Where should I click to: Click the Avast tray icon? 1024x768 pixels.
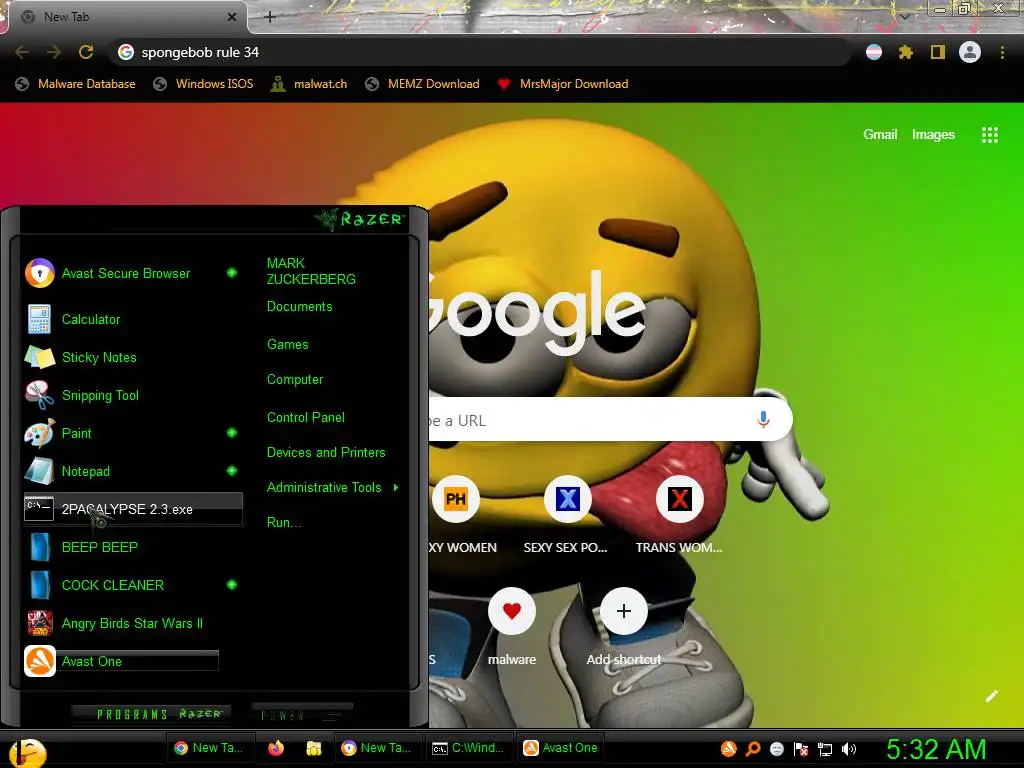pyautogui.click(x=729, y=748)
